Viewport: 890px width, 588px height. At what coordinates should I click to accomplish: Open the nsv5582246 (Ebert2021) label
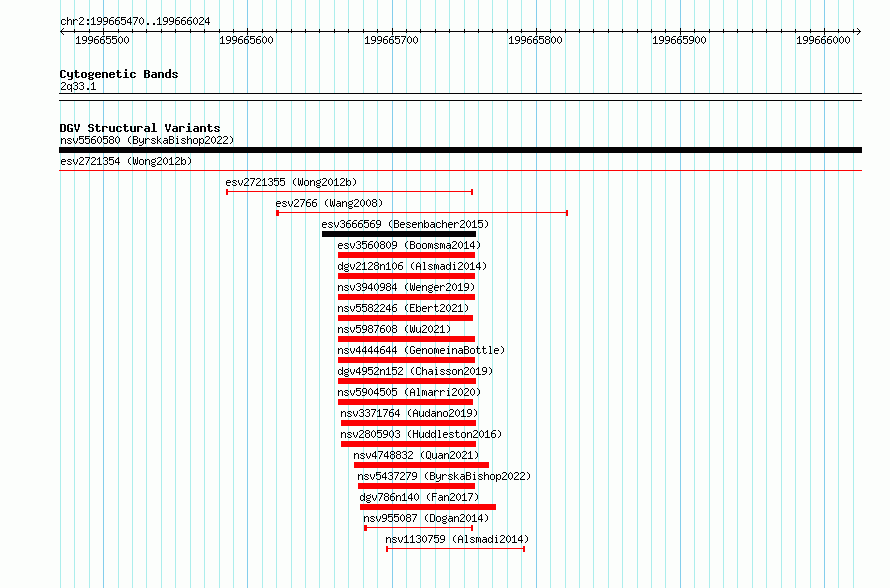404,308
